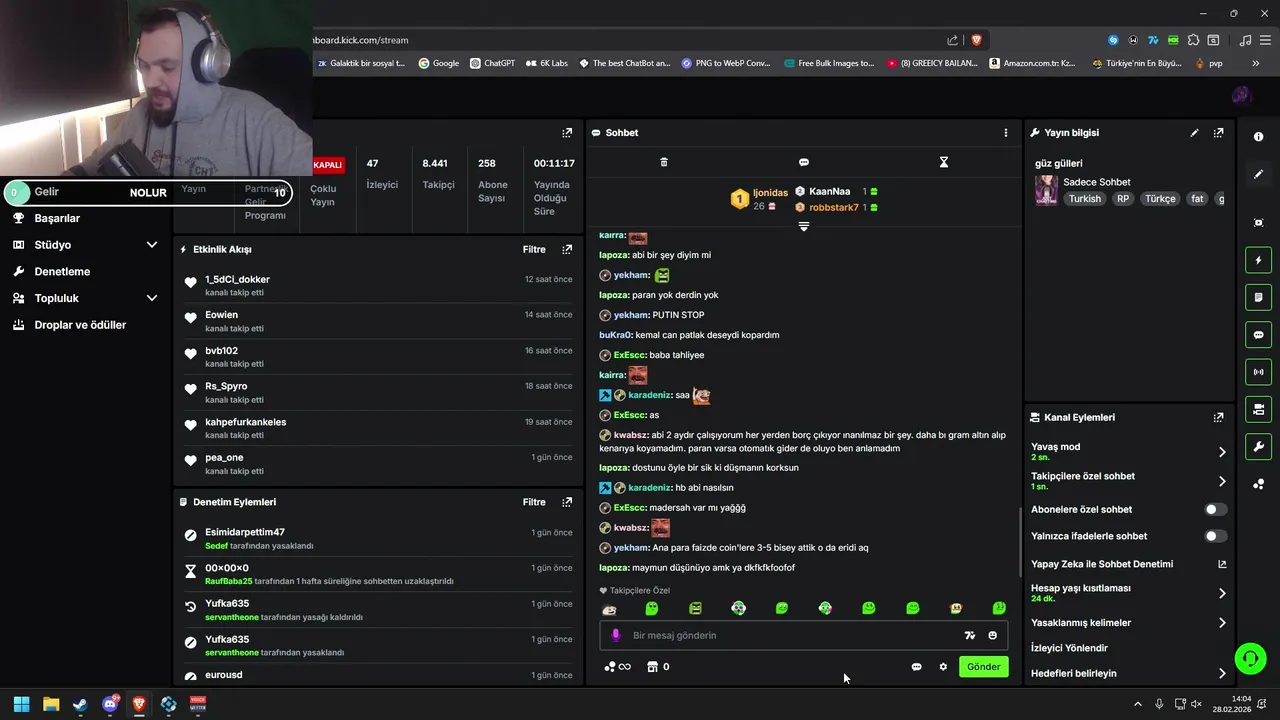Expand Yasaklanmış kelimeler options
1280x720 pixels.
point(1222,623)
